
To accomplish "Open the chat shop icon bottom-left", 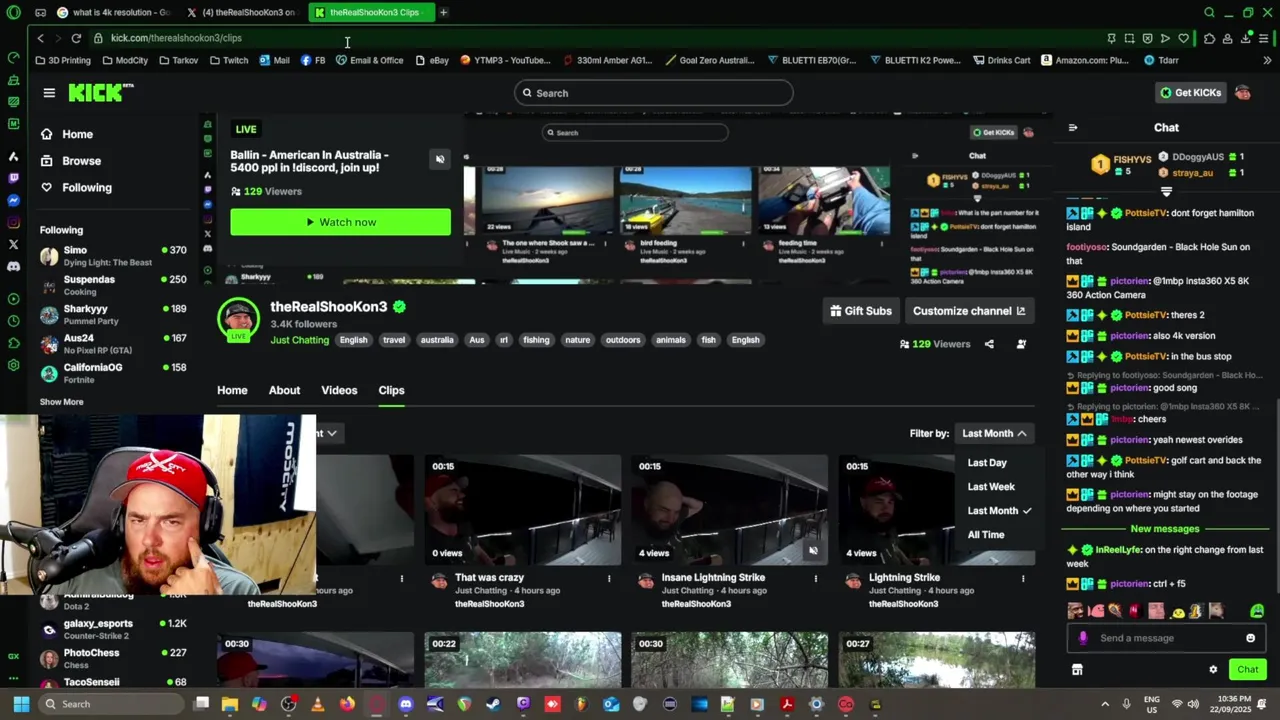I will 1077,670.
